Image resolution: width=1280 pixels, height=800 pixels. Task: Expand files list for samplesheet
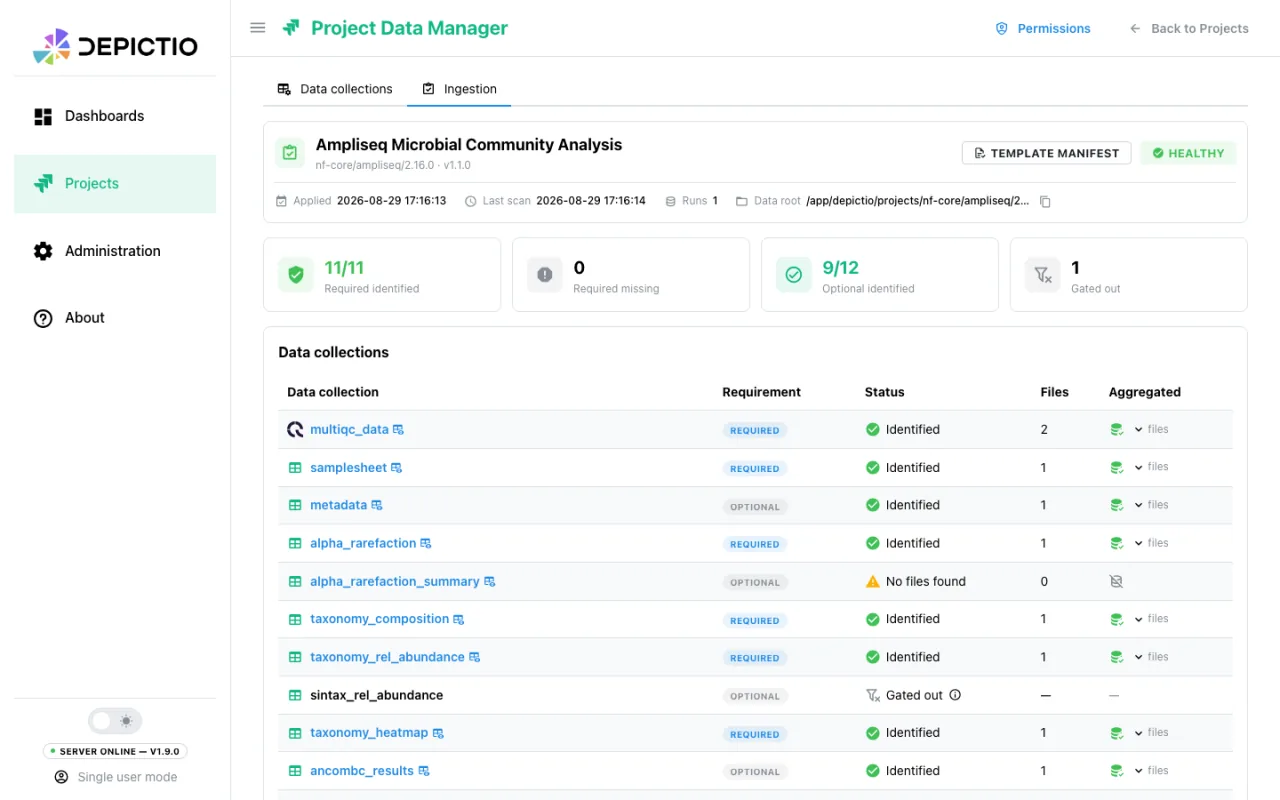(x=1151, y=467)
